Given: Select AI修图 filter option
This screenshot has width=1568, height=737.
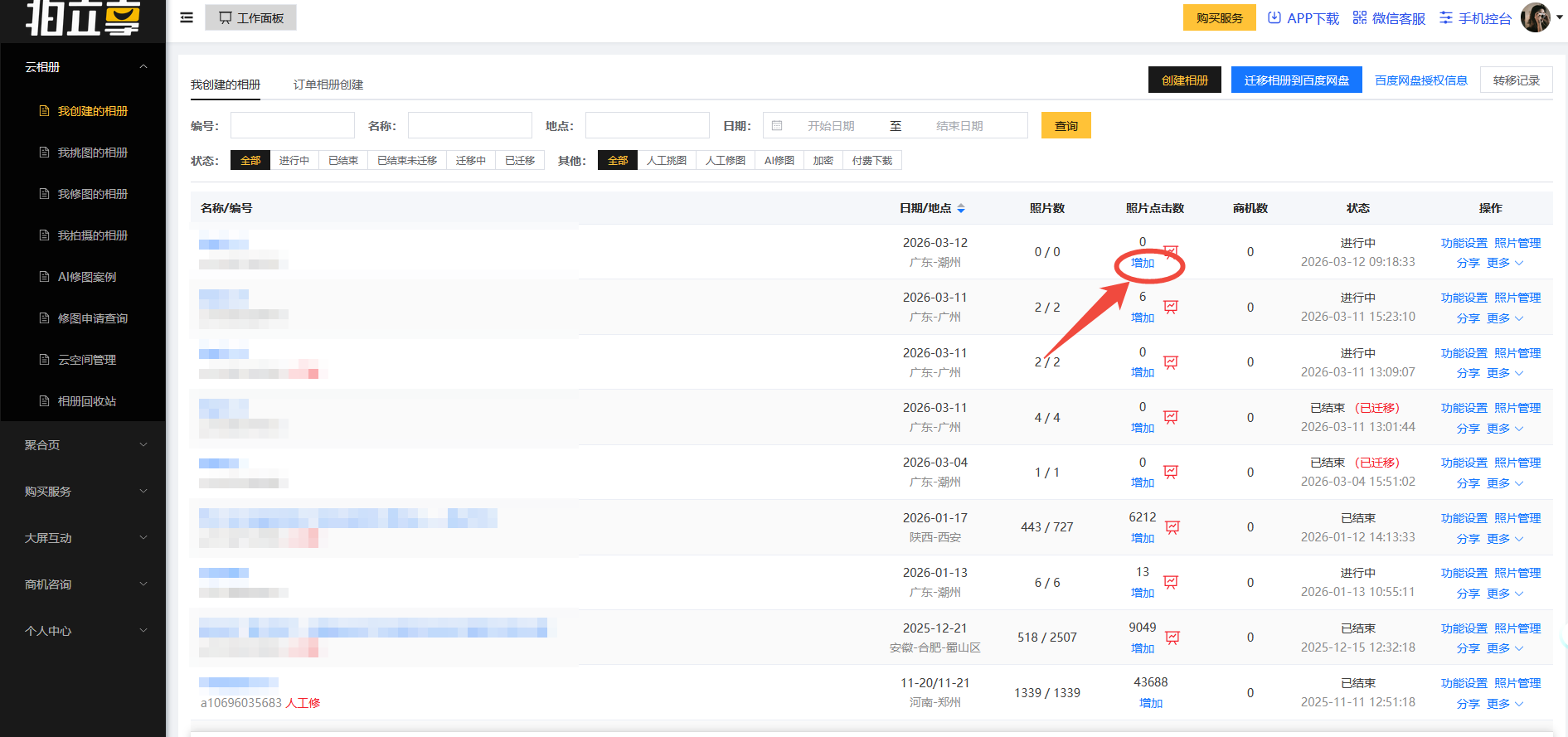Looking at the screenshot, I should tap(779, 161).
